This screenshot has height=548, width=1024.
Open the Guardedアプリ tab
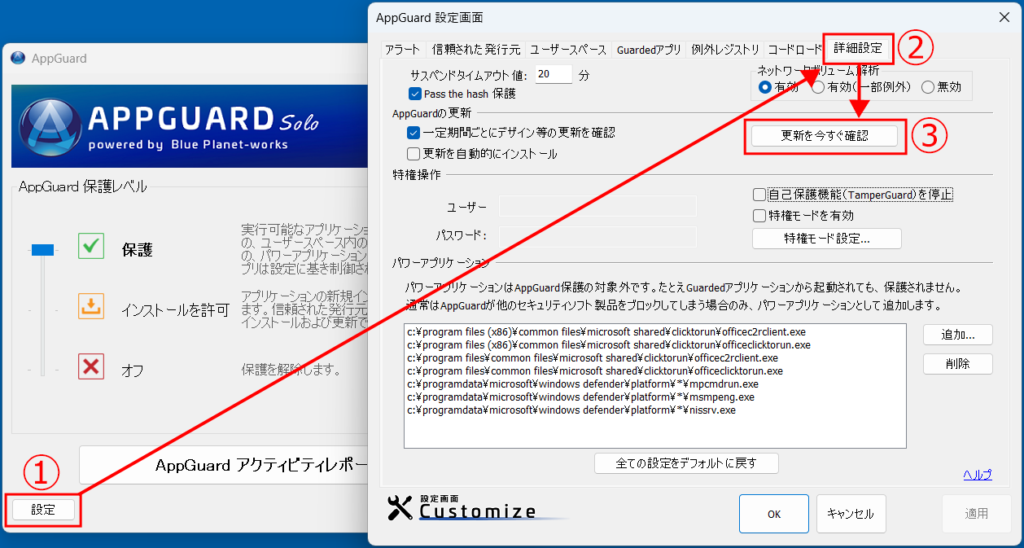[x=648, y=49]
